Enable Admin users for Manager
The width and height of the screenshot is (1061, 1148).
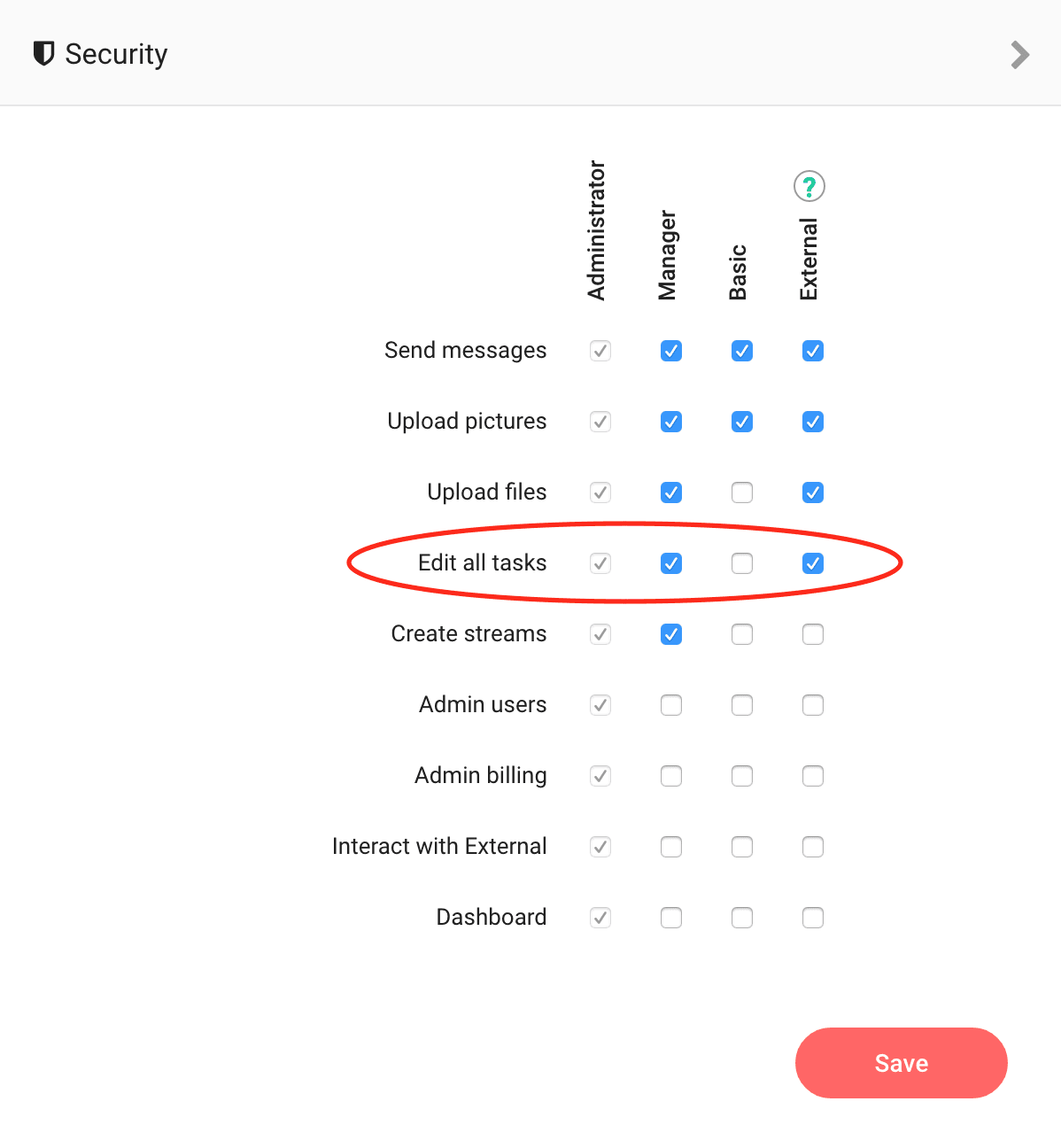[671, 705]
